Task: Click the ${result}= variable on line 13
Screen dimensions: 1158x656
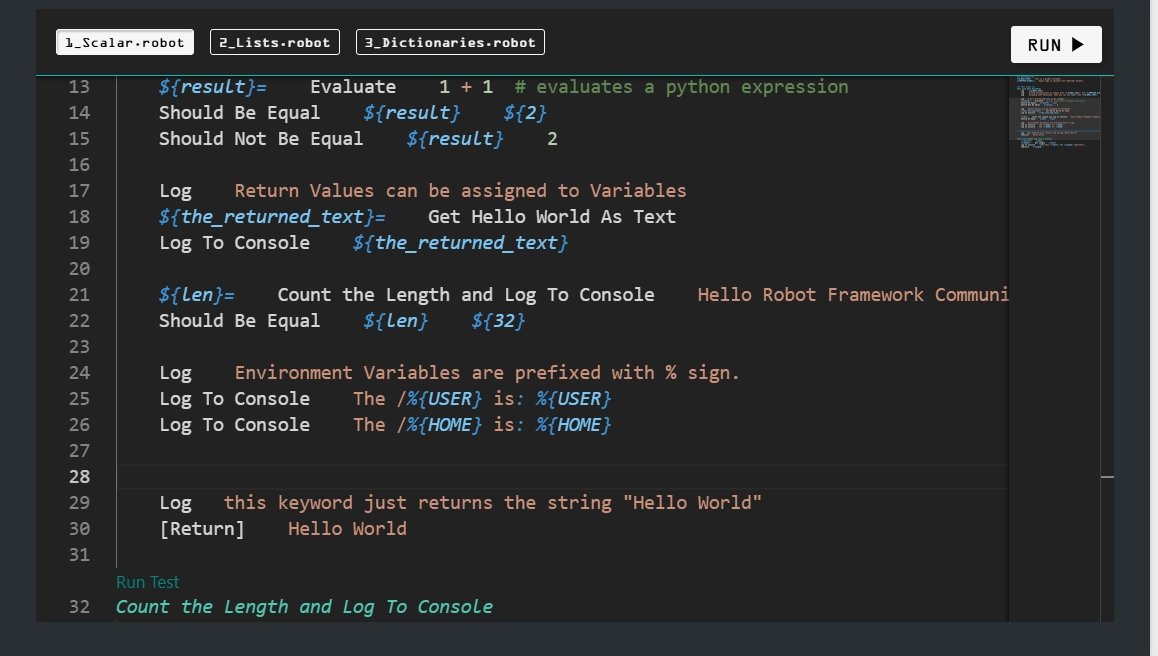Action: pos(213,86)
